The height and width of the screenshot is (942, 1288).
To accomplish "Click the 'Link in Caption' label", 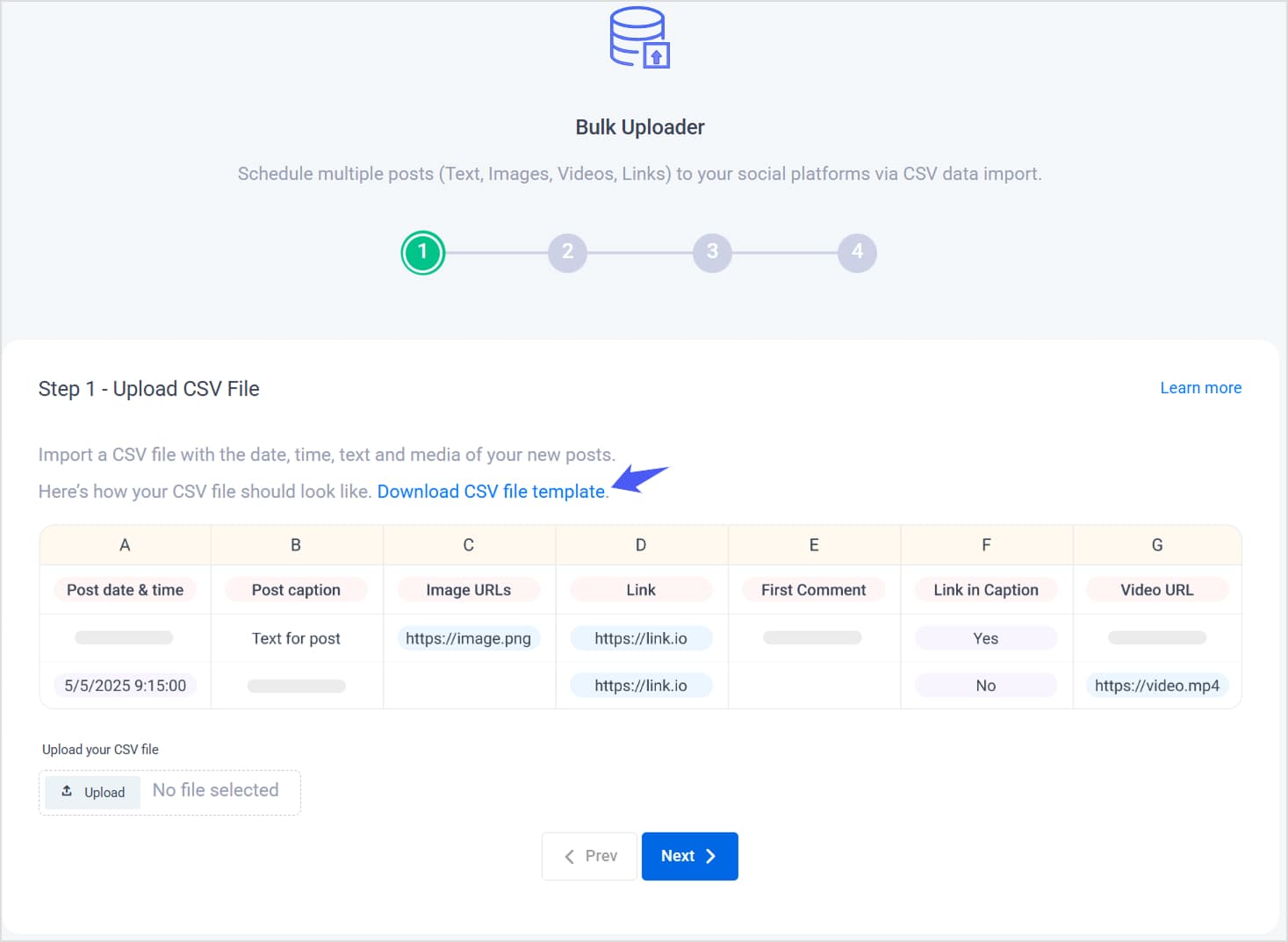I will pyautogui.click(x=986, y=590).
